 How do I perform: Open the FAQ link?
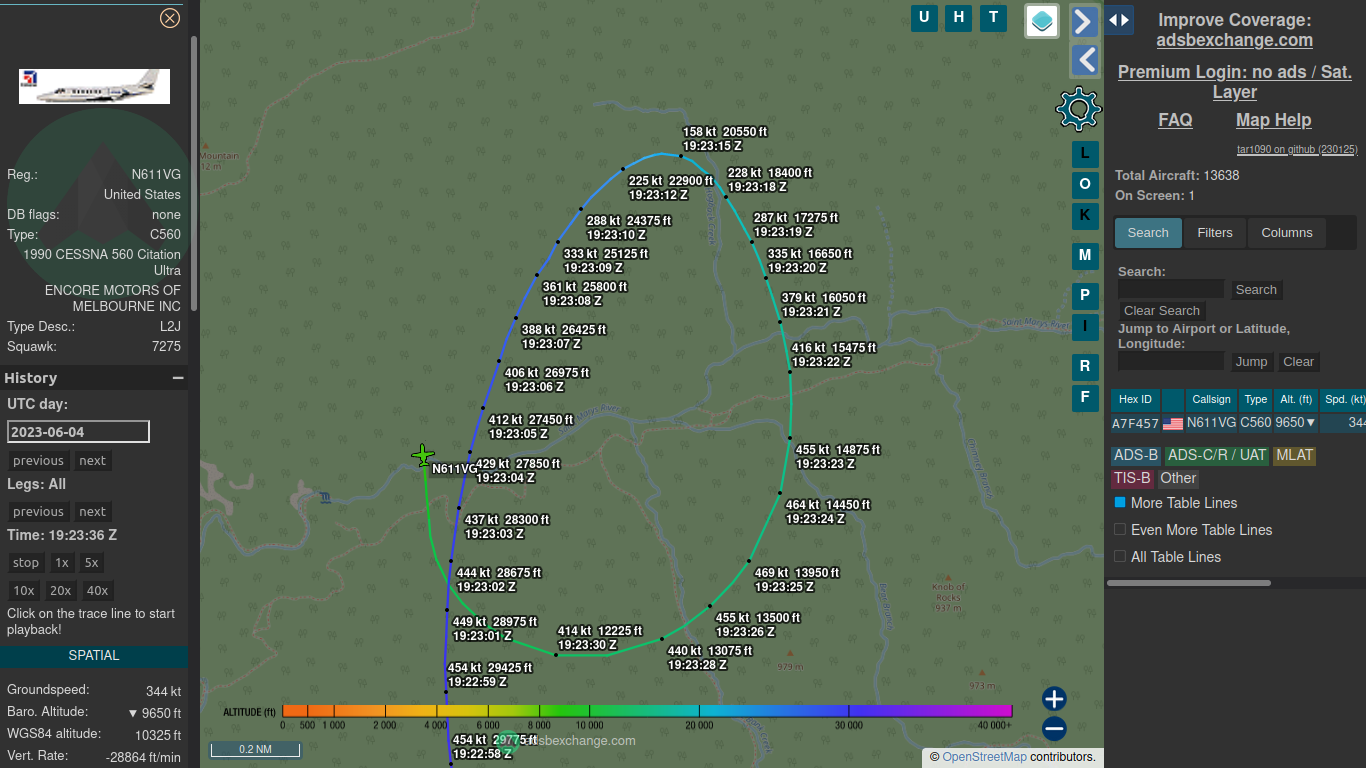click(x=1175, y=120)
